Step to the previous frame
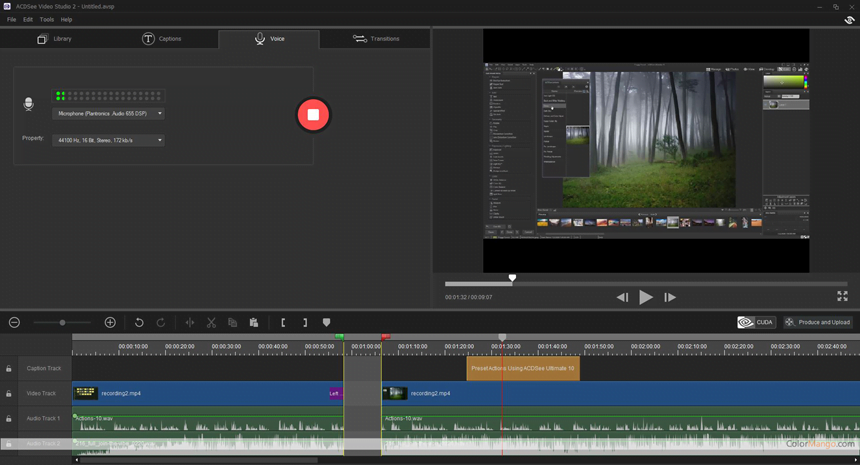The height and width of the screenshot is (465, 860). (622, 297)
